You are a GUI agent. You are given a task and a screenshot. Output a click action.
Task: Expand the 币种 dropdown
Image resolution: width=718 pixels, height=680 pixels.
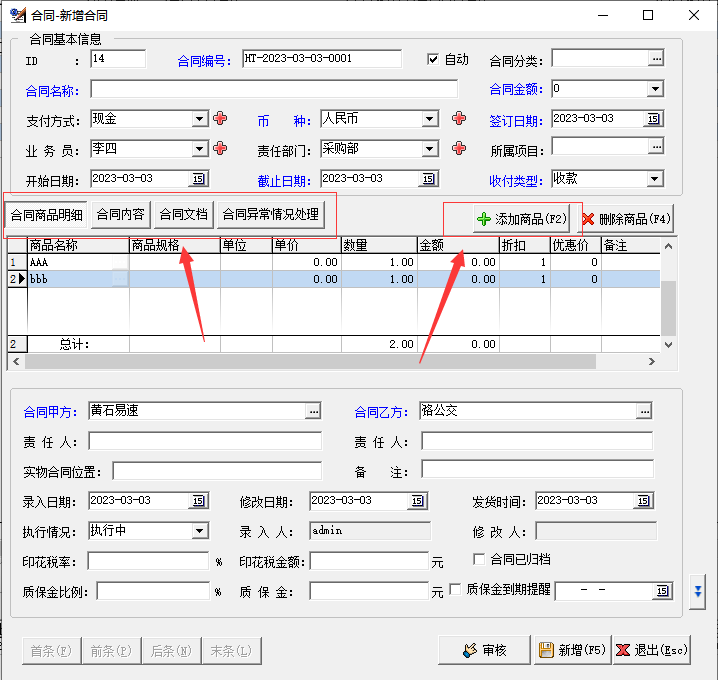[x=430, y=119]
